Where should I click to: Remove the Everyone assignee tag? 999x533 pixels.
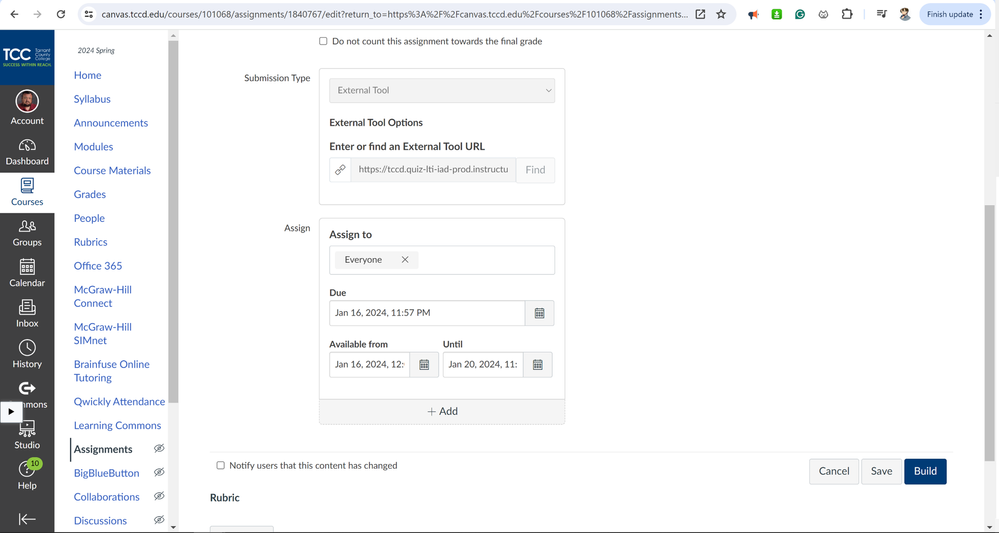coord(405,260)
